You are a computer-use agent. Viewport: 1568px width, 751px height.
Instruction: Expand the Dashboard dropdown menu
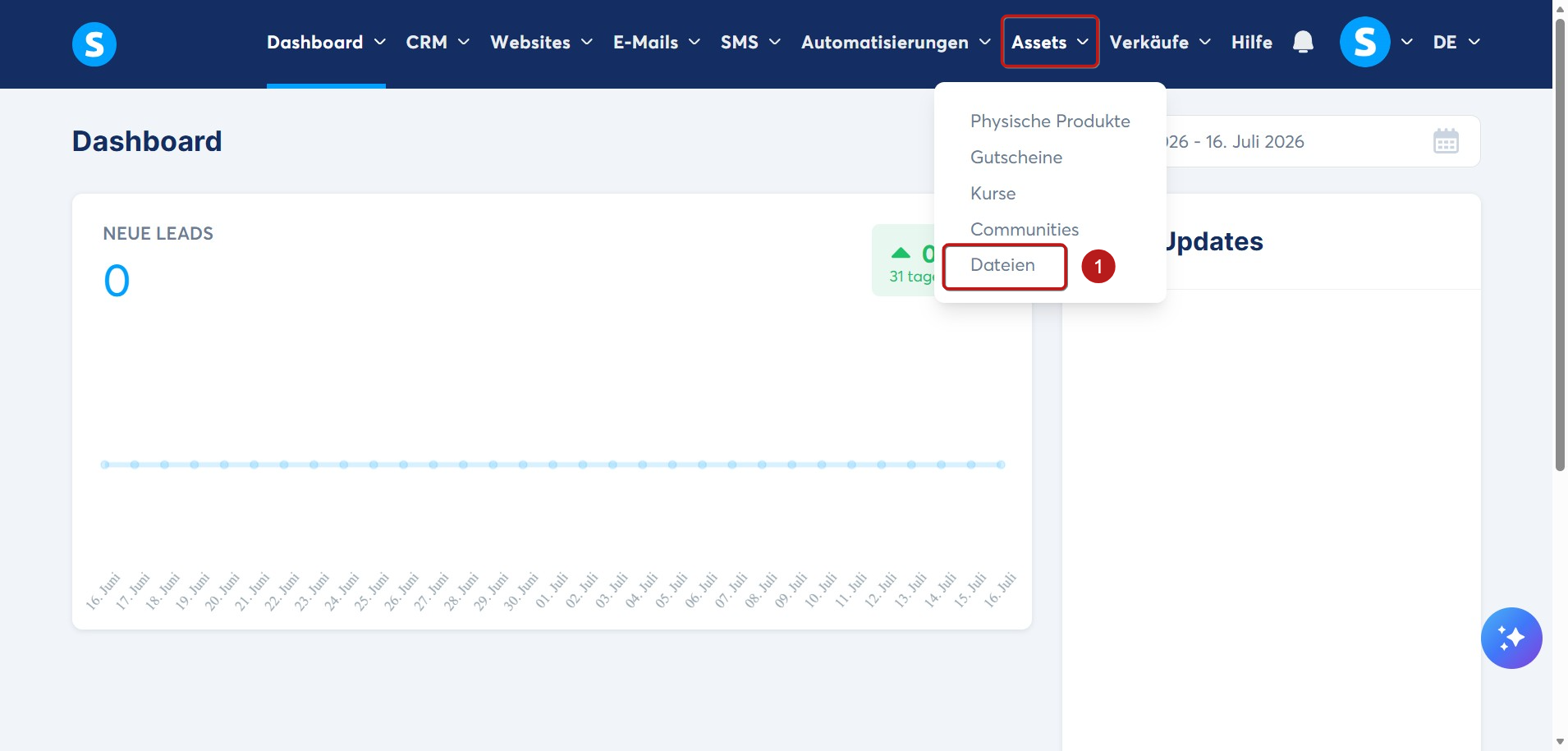[326, 42]
